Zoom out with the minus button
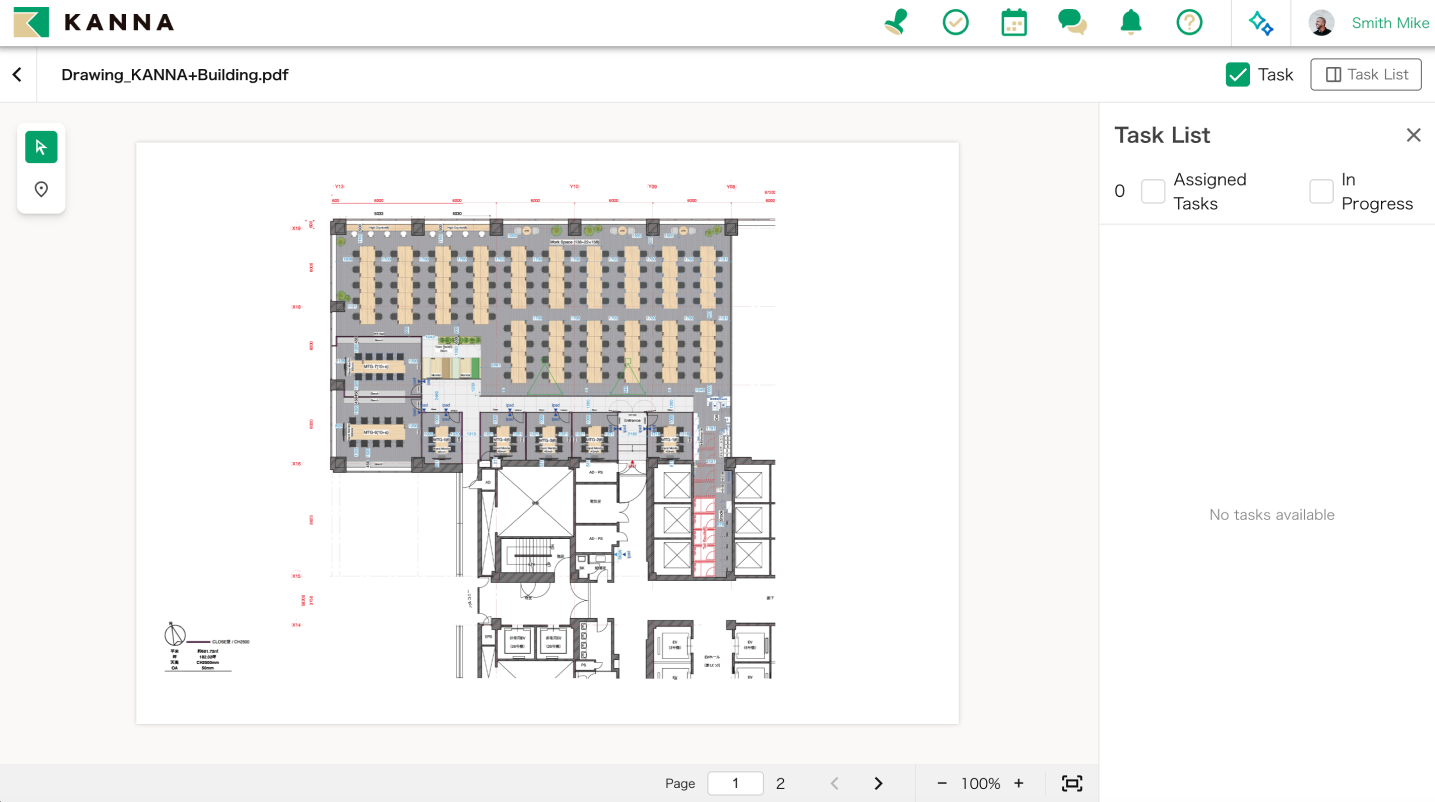1435x802 pixels. coord(942,783)
